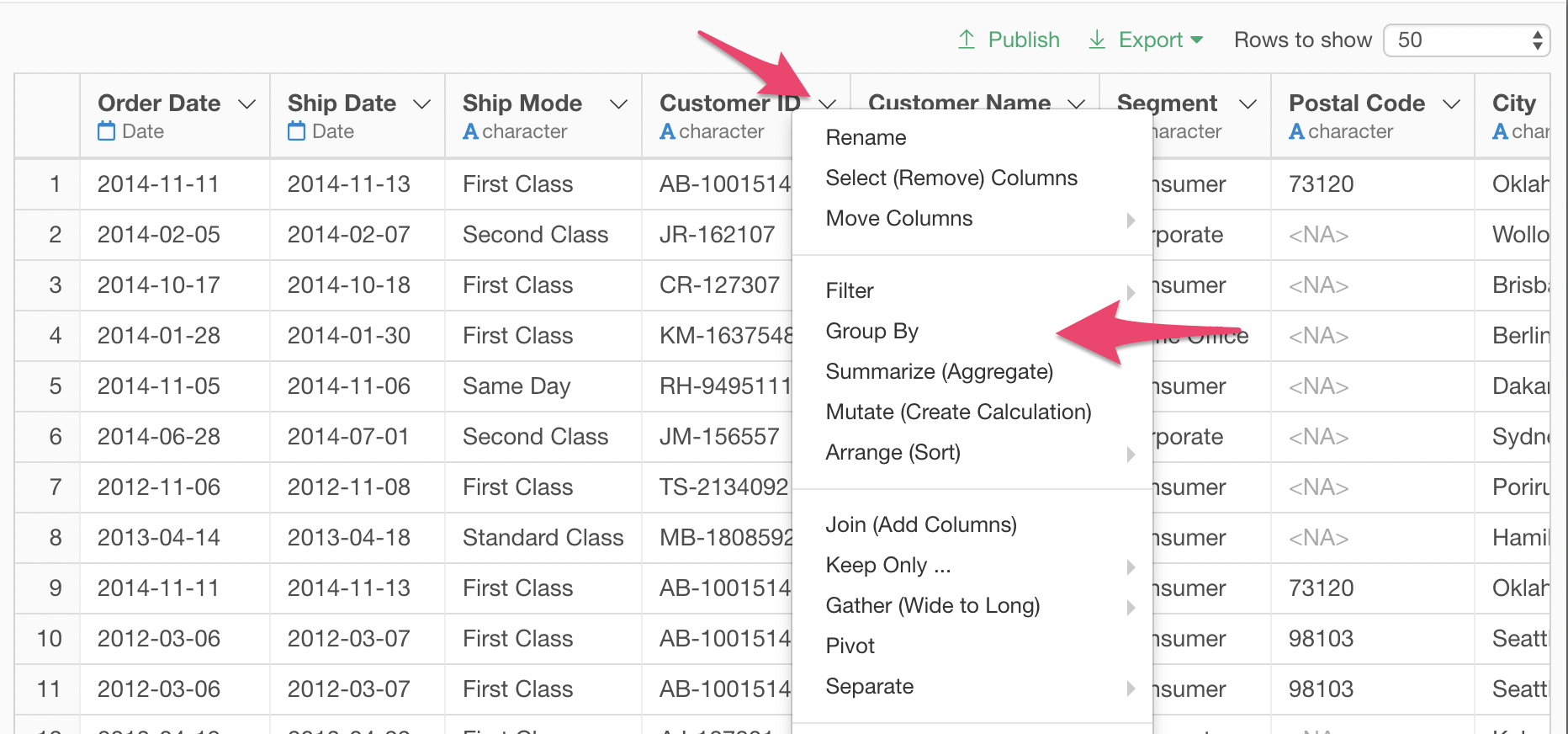
Task: Expand the Postal Code column dropdown
Action: [1451, 104]
